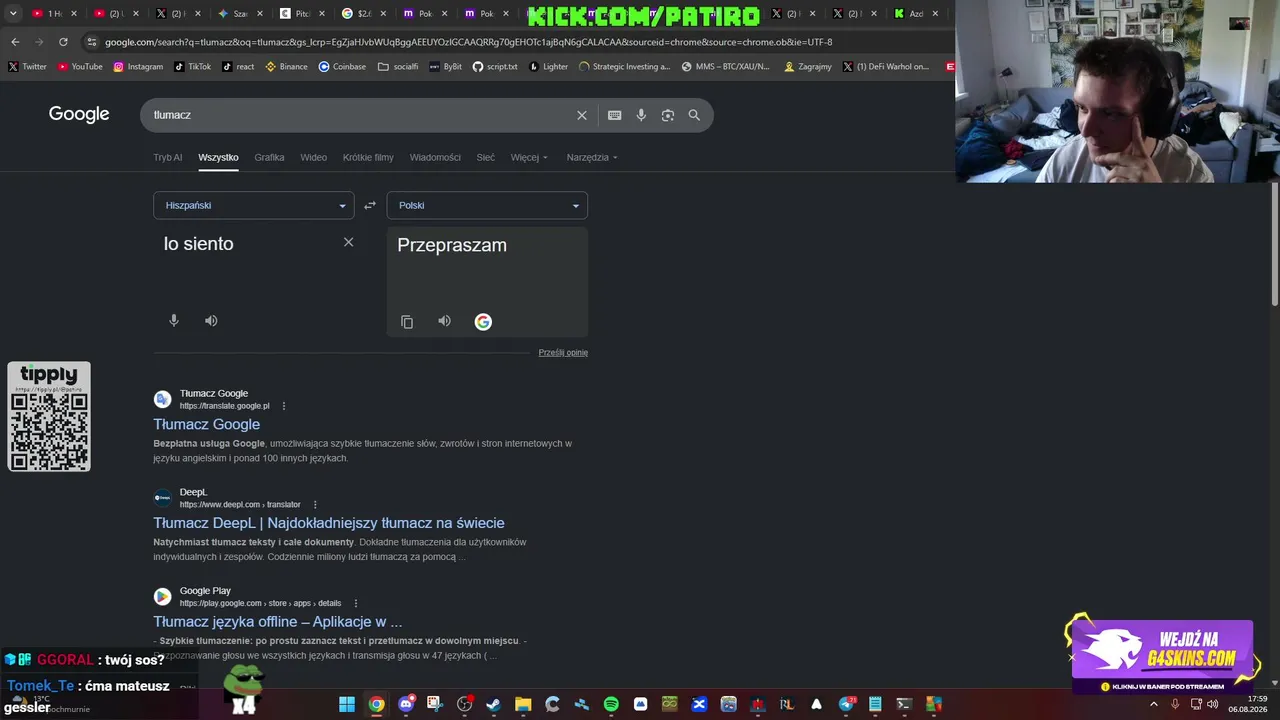
Task: Open the Coinbase bookmark
Action: coord(342,67)
